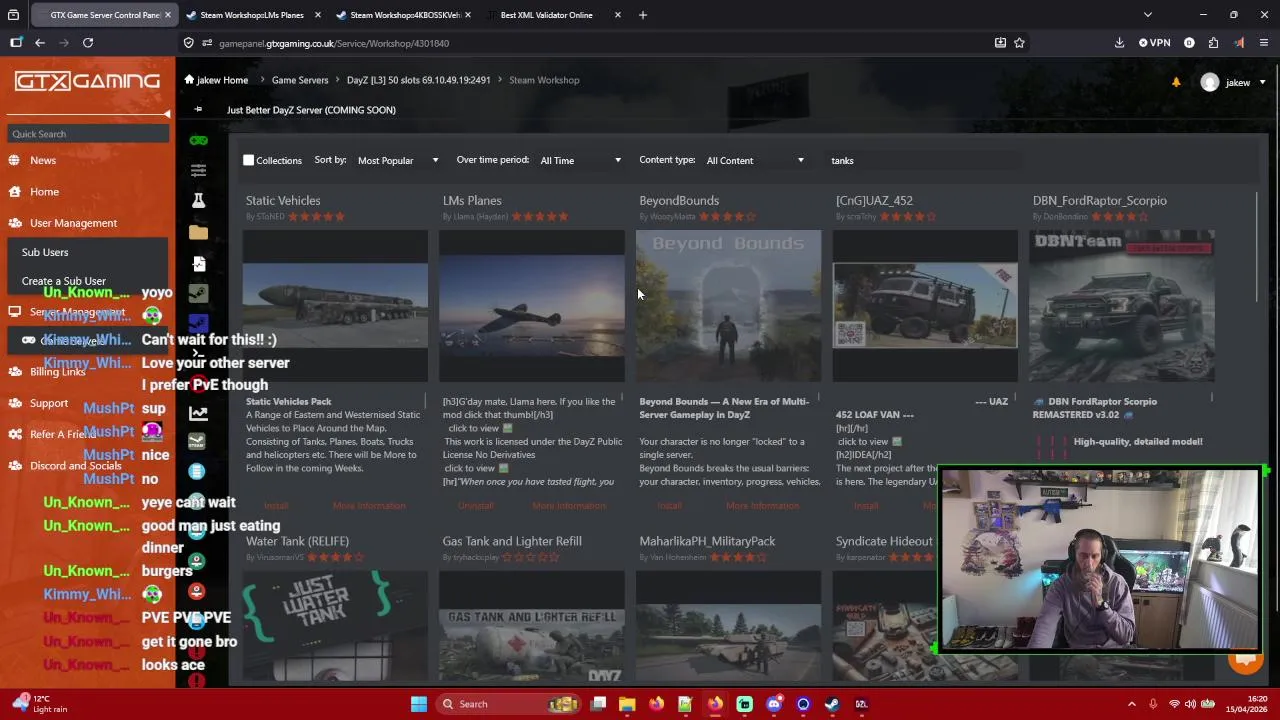Click Game Servers breadcrumb link
Viewport: 1280px width, 720px height.
point(300,80)
